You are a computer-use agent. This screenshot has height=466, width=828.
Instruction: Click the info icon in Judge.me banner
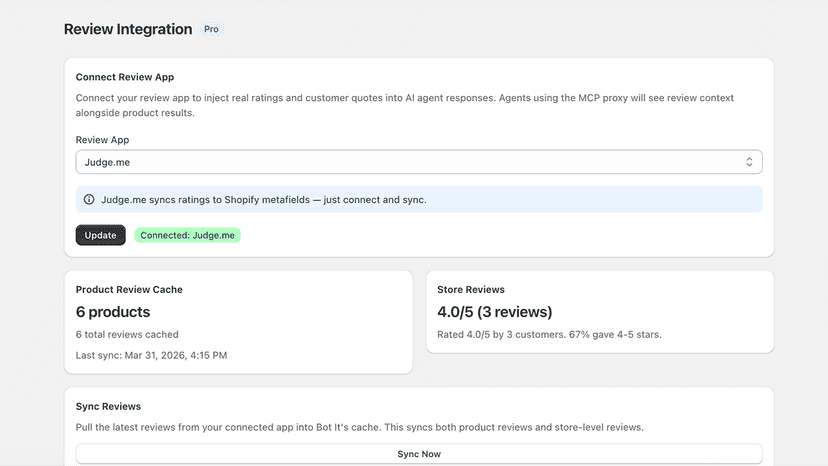pyautogui.click(x=89, y=200)
